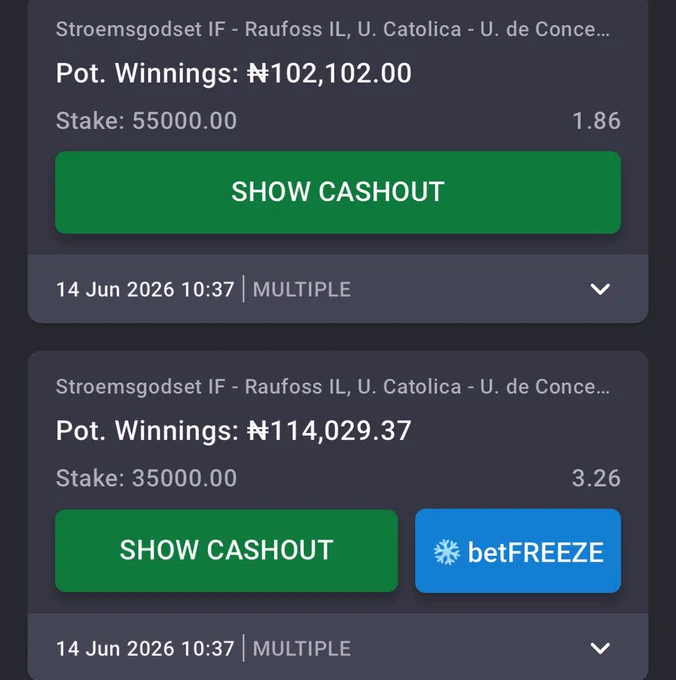Click the snowflake icon on betFREEZE button
Image resolution: width=676 pixels, height=680 pixels.
447,552
